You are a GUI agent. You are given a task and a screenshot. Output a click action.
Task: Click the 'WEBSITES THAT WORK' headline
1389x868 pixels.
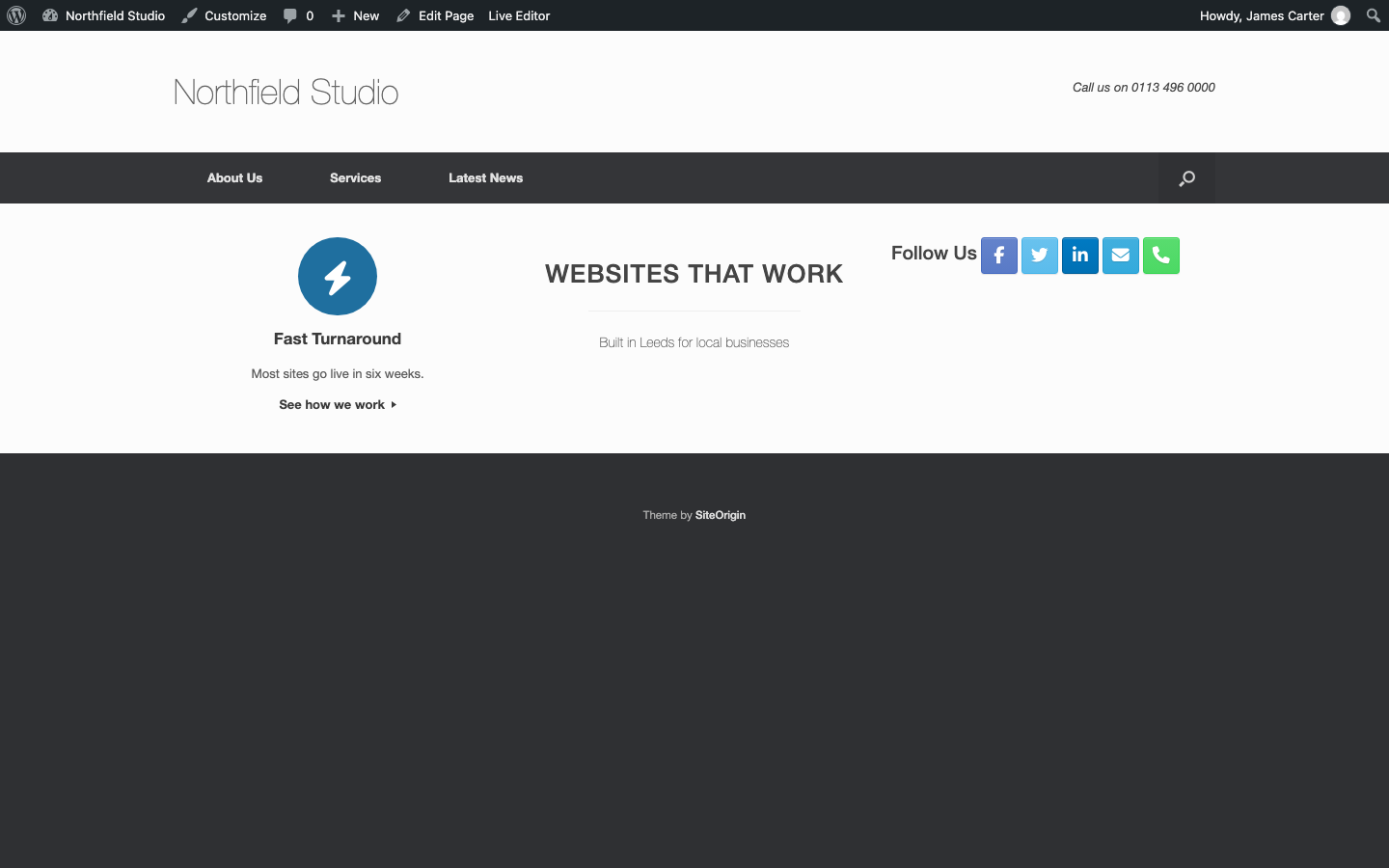pos(694,274)
